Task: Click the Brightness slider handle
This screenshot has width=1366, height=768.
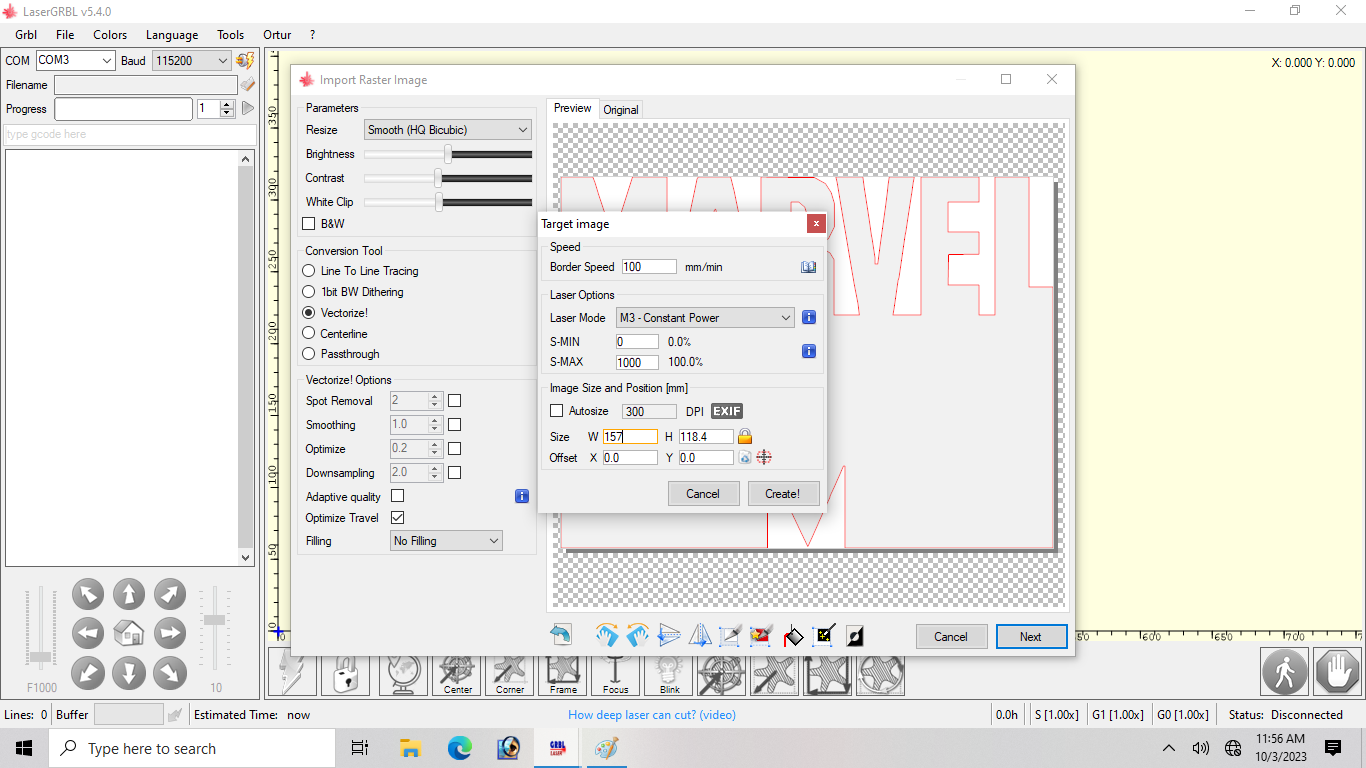Action: point(448,154)
